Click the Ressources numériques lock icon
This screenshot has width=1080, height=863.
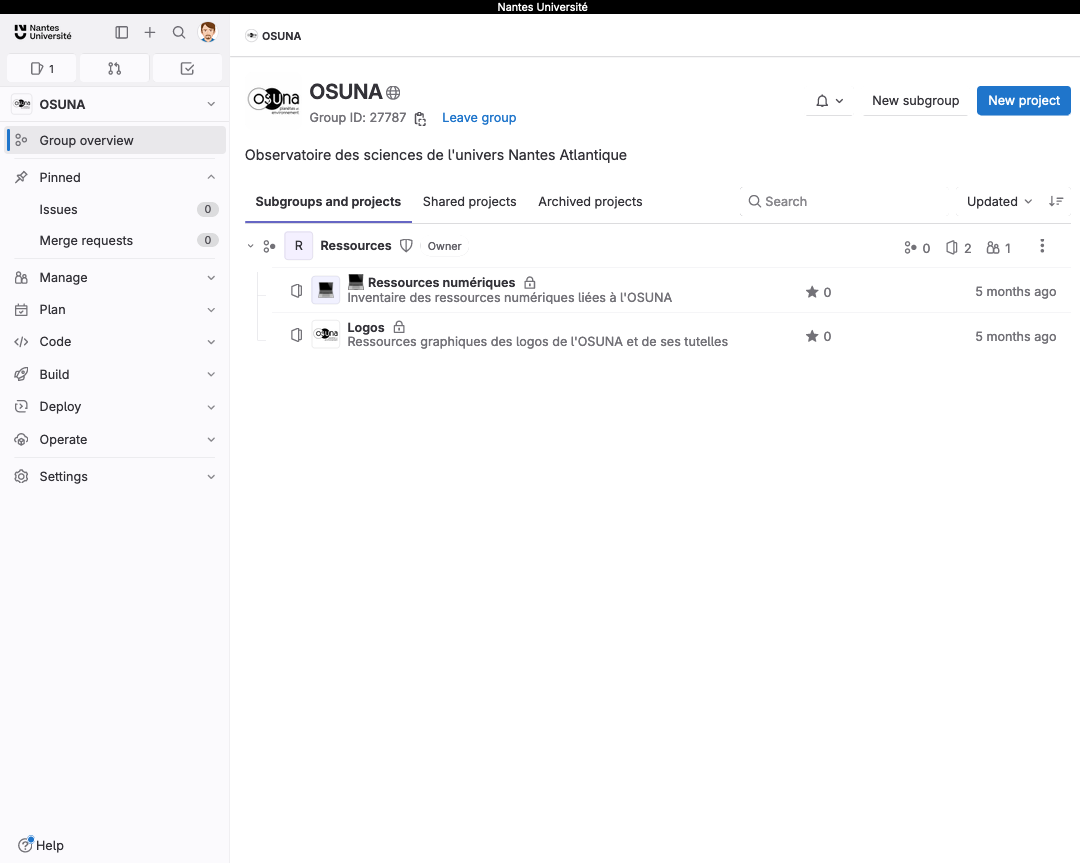530,282
